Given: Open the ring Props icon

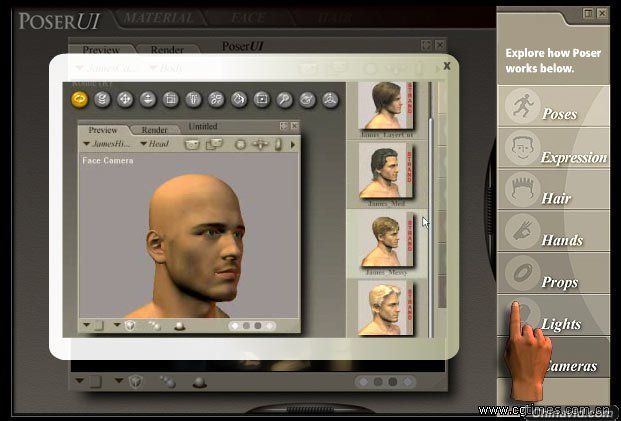Looking at the screenshot, I should 523,273.
